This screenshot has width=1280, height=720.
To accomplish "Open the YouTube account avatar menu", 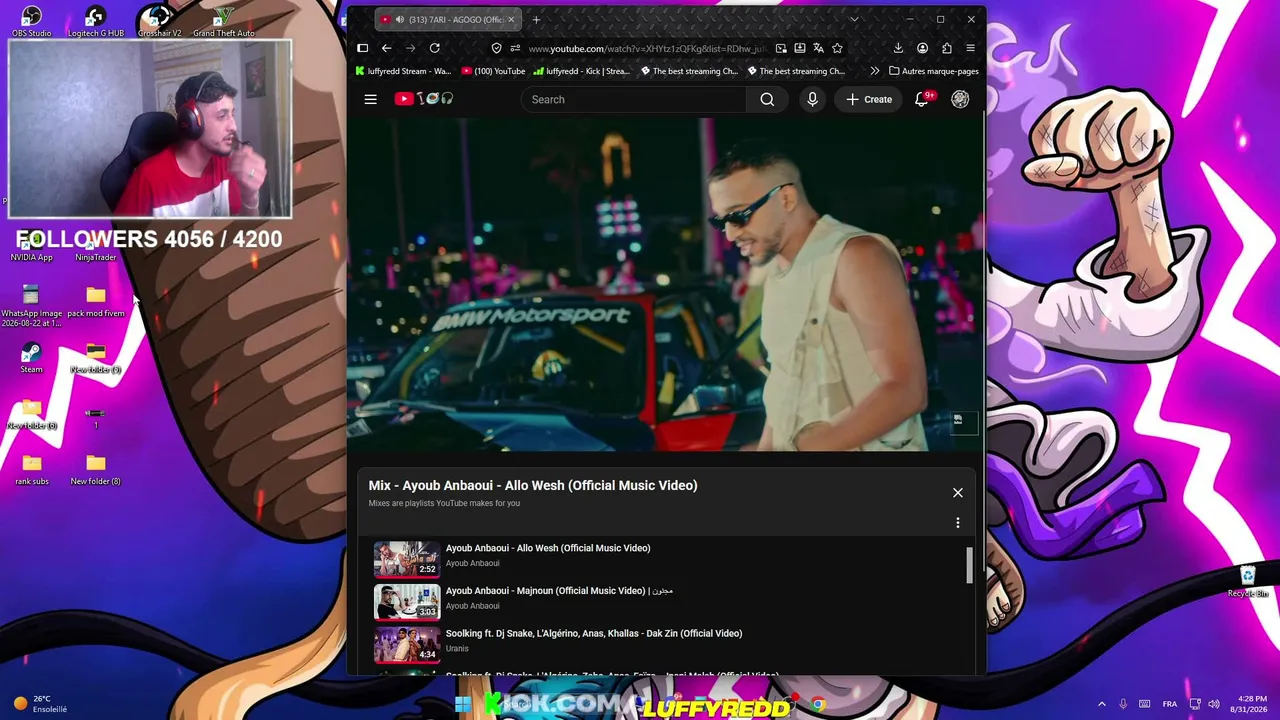I will 960,99.
